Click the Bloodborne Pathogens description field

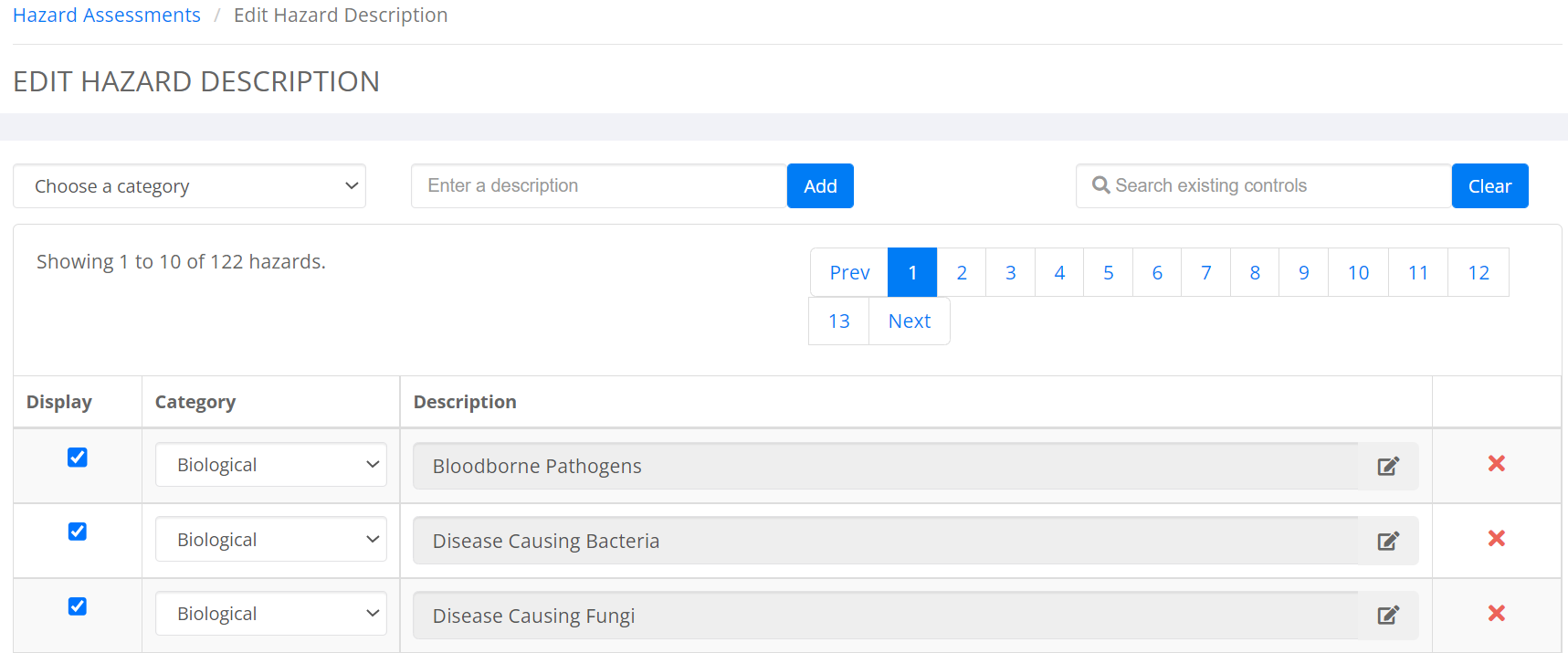tap(886, 467)
